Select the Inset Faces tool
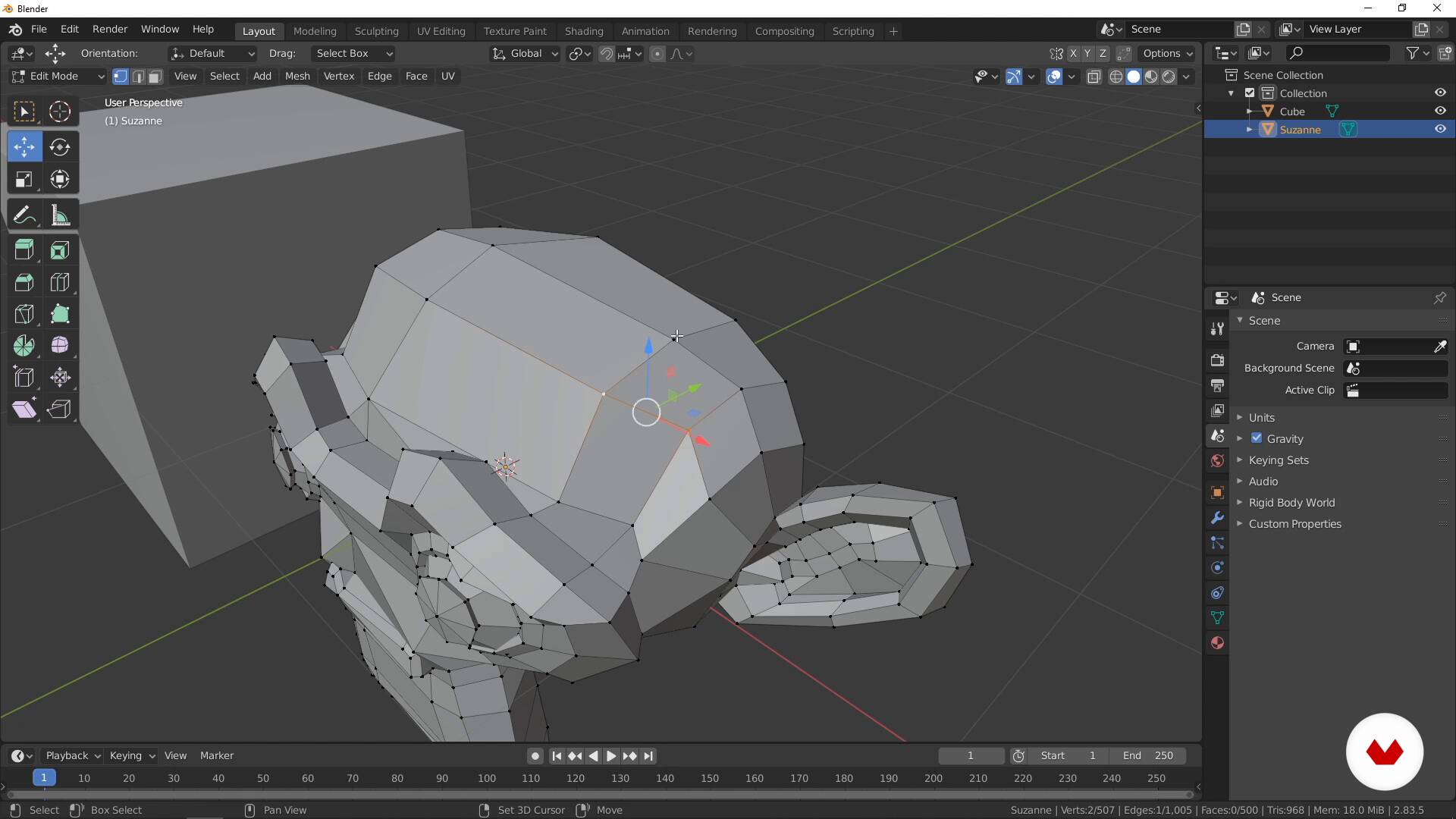Image resolution: width=1456 pixels, height=819 pixels. [x=60, y=250]
